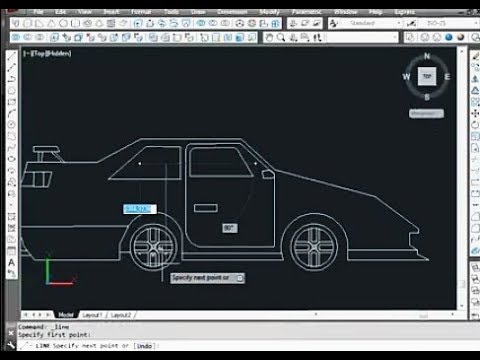Click Union in the Modeling toolbar
Image resolution: width=480 pixels, height=360 pixels.
pos(201,24)
